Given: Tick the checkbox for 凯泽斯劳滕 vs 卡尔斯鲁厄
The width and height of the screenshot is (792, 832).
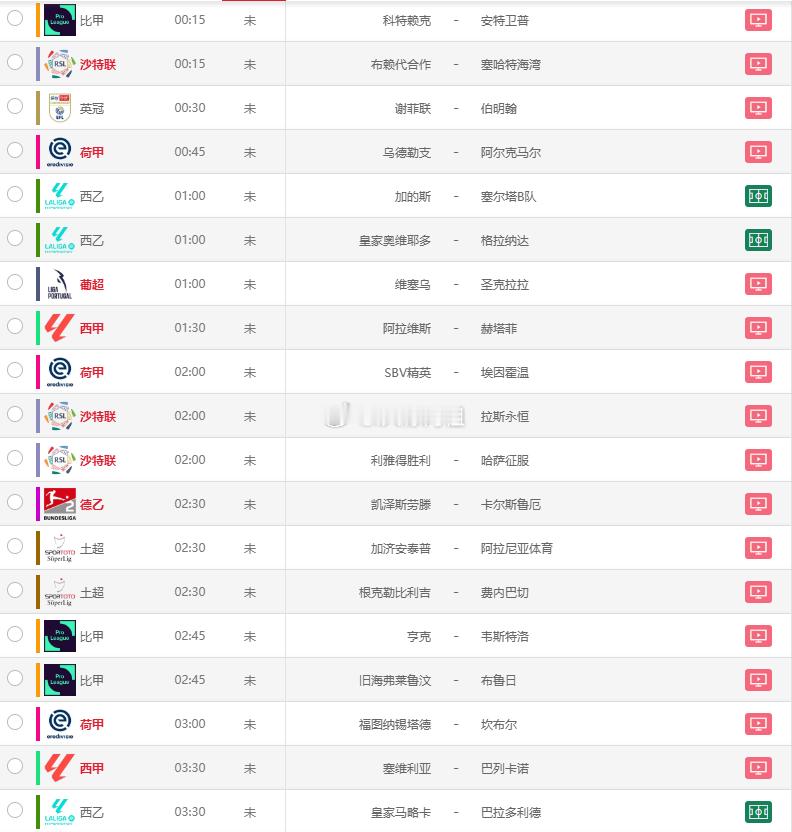Looking at the screenshot, I should pos(15,502).
